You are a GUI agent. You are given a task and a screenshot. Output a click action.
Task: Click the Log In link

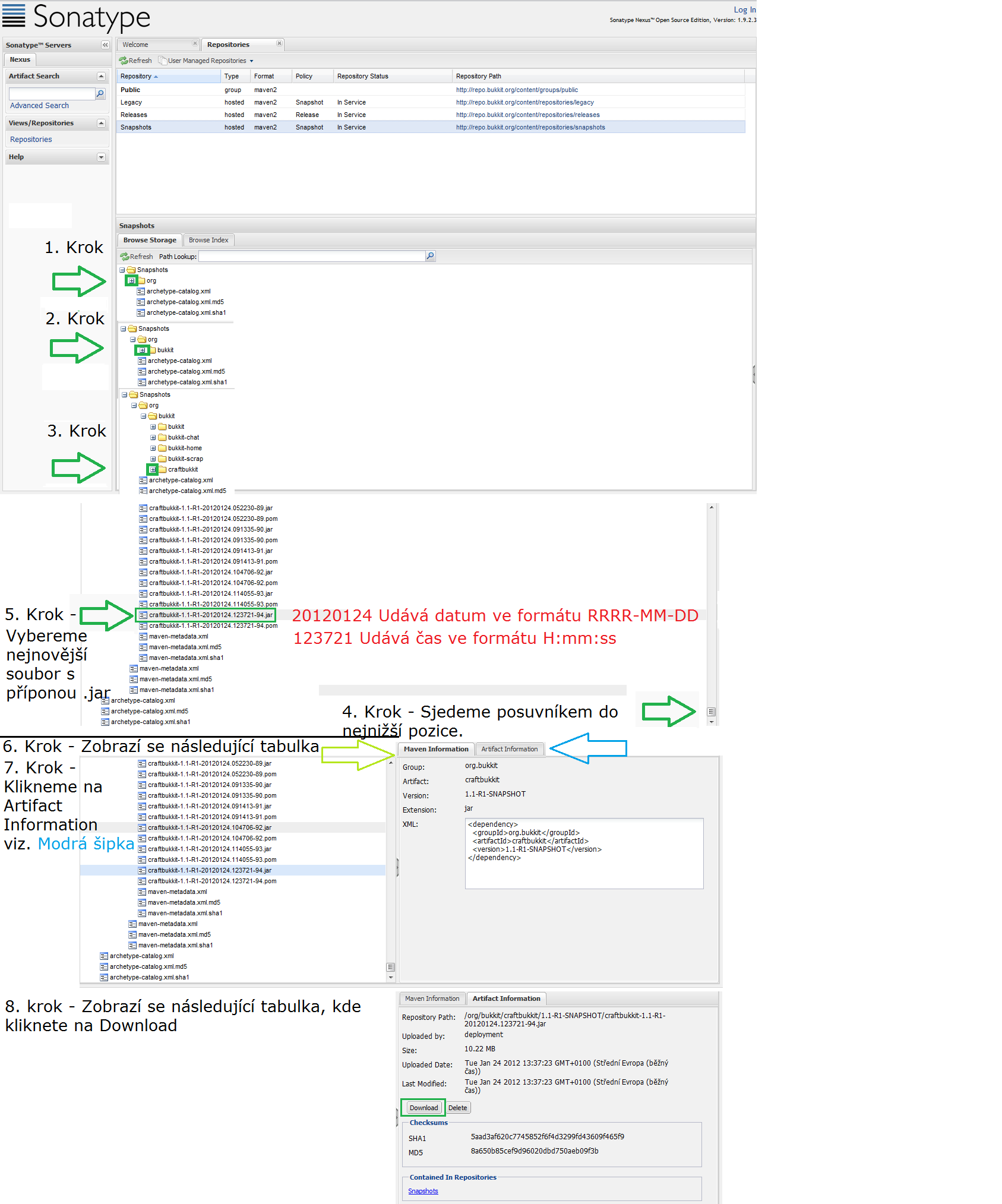[745, 10]
